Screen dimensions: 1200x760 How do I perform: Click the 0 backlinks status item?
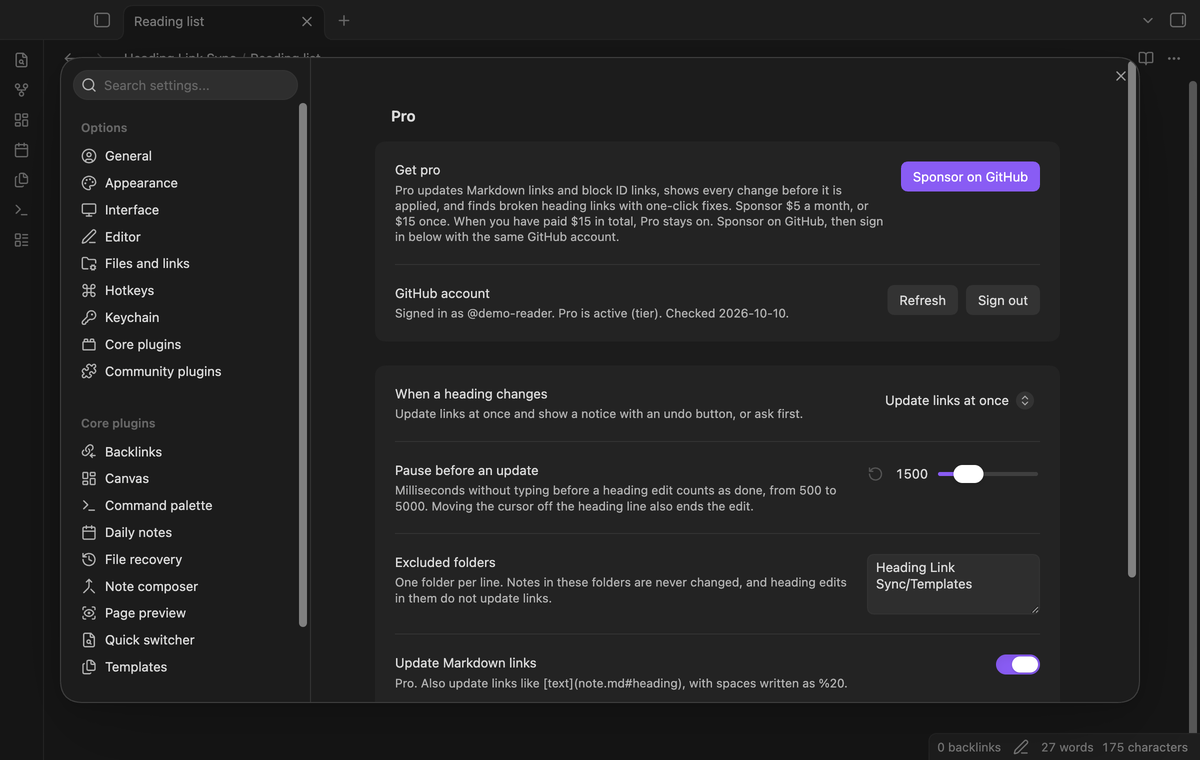(x=969, y=747)
